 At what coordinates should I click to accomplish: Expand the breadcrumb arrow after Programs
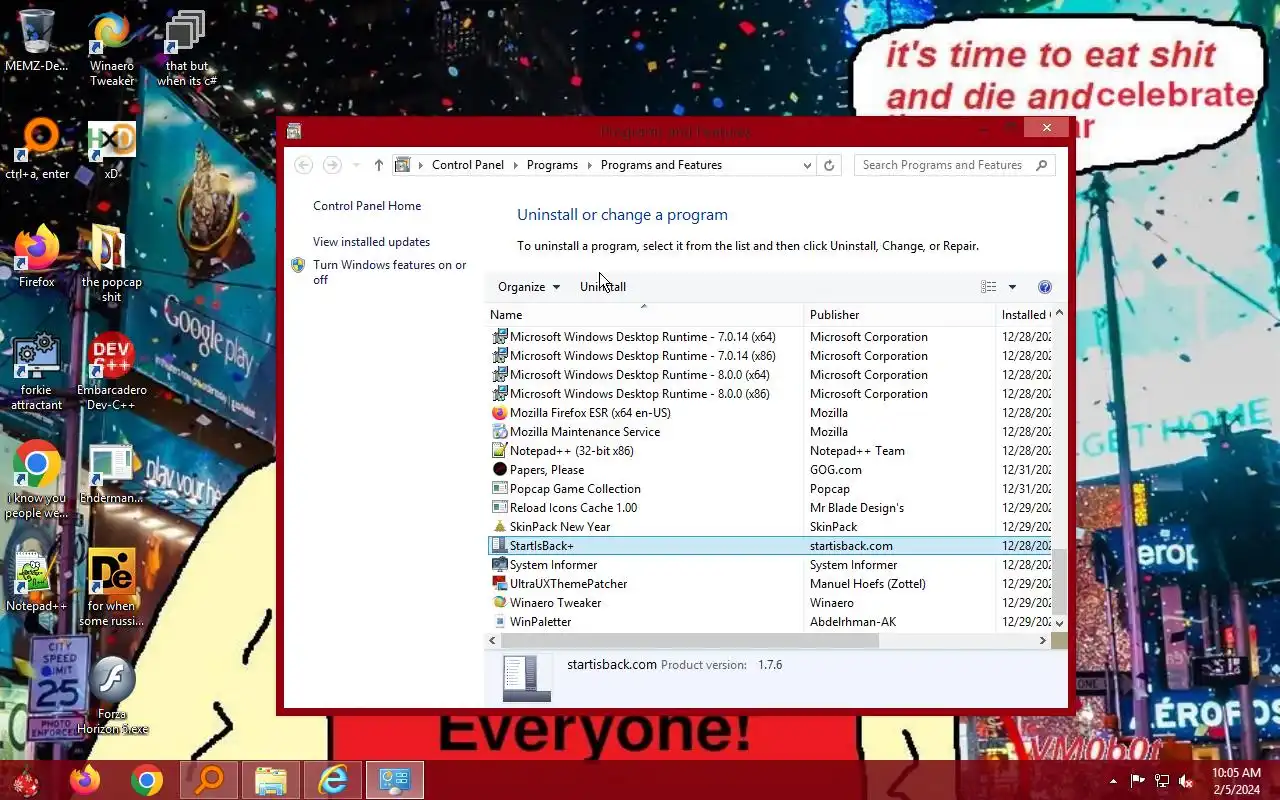coord(589,165)
